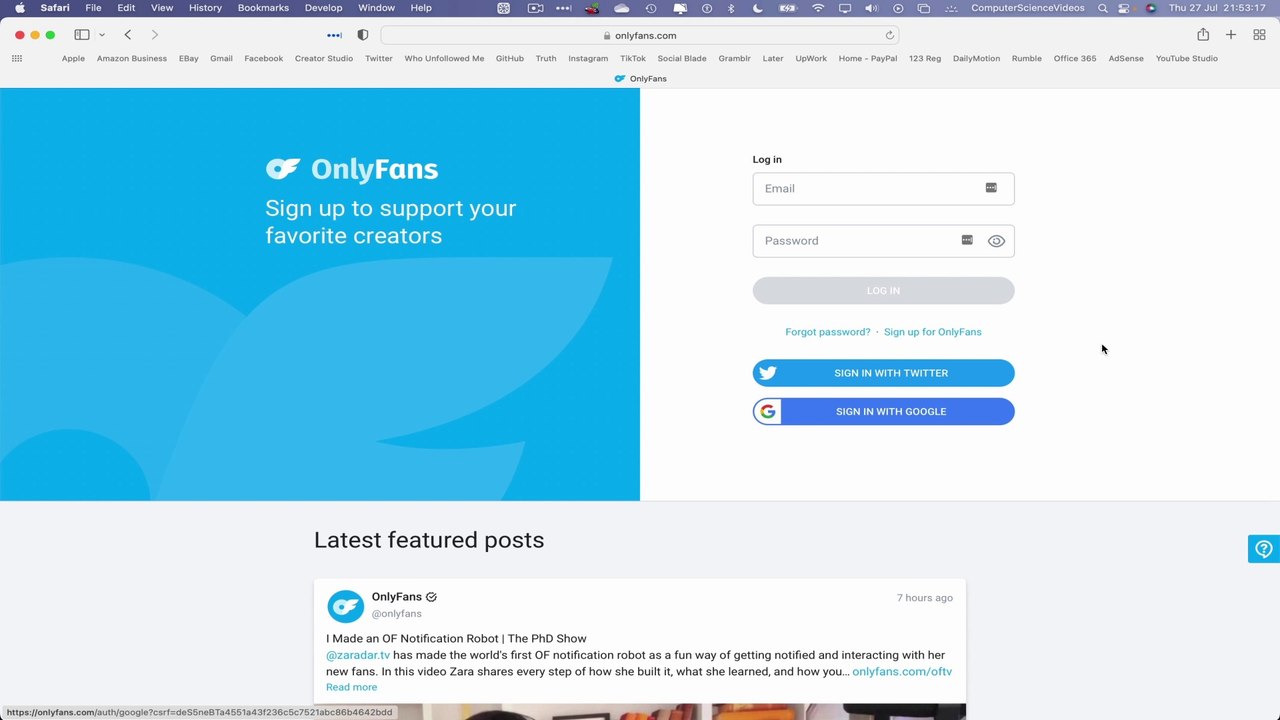This screenshot has width=1280, height=720.
Task: Click SIGN IN WITH TWITTER button
Action: coord(883,373)
